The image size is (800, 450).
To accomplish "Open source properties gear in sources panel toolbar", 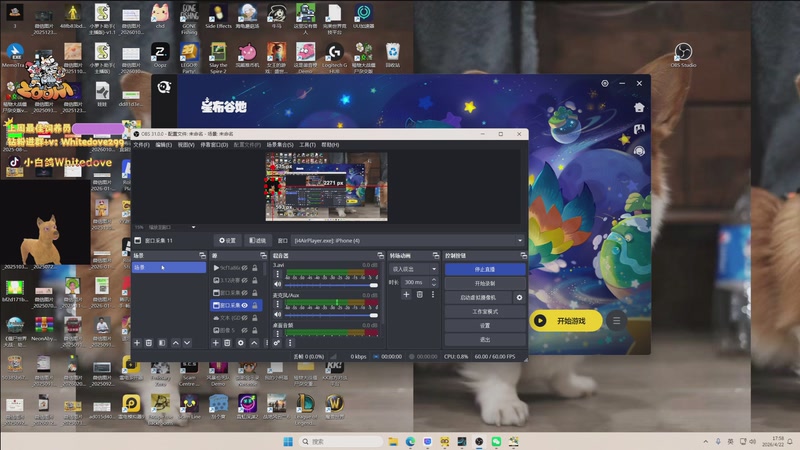I will [x=241, y=343].
